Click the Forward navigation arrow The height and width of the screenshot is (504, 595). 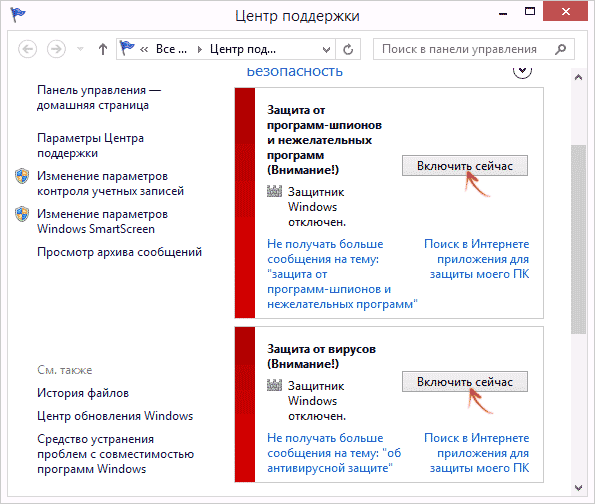(x=56, y=49)
